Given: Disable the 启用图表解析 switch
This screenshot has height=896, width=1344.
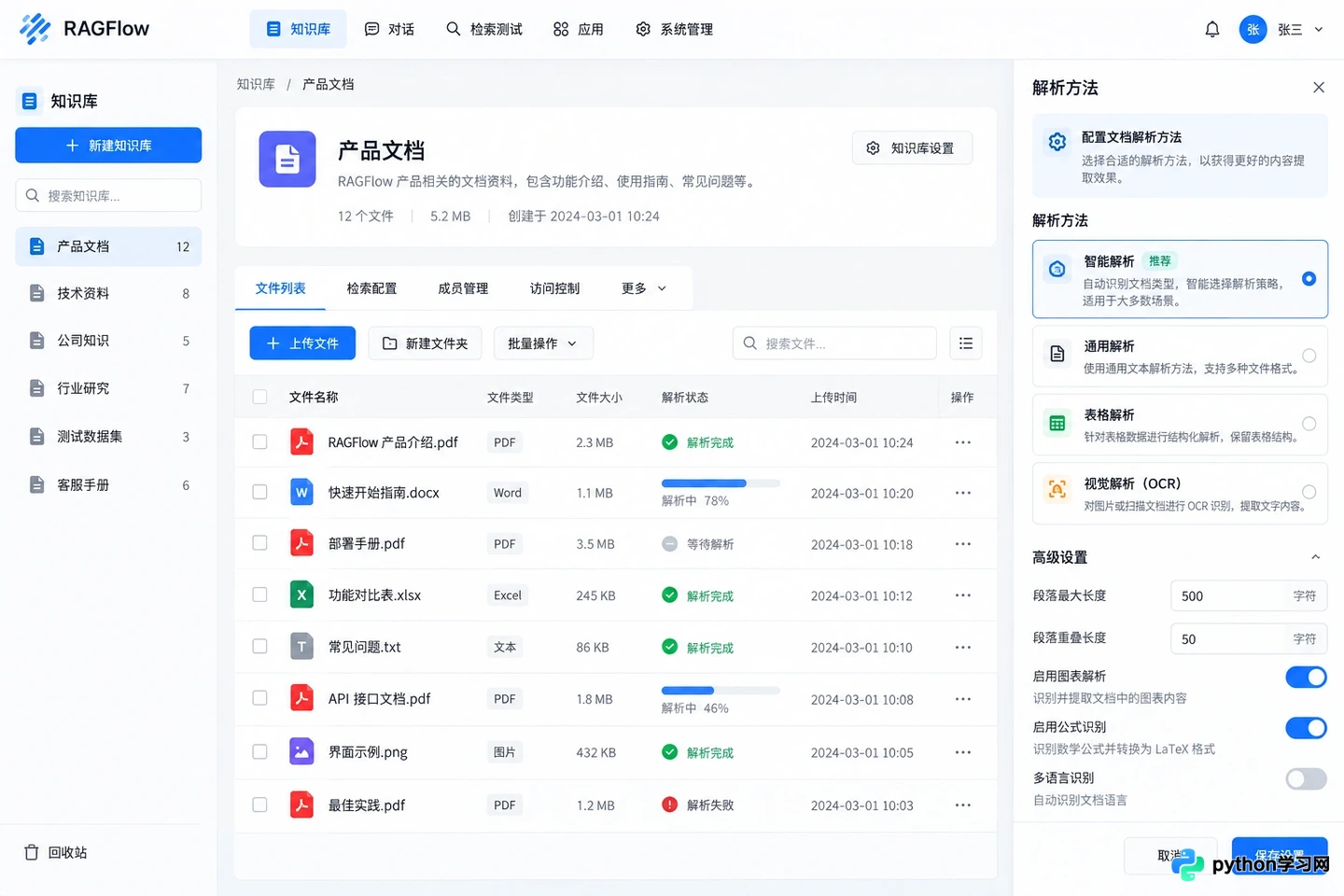Looking at the screenshot, I should tap(1306, 677).
